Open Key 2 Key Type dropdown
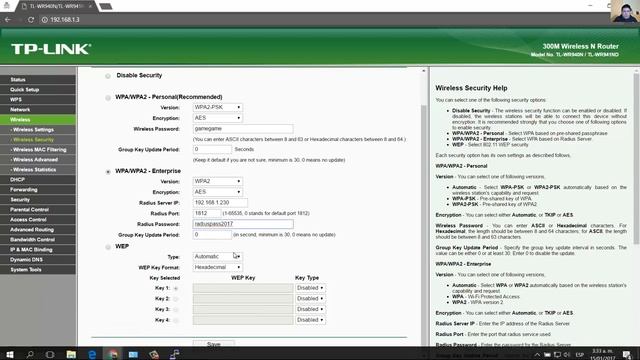The height and width of the screenshot is (360, 640). (x=310, y=299)
